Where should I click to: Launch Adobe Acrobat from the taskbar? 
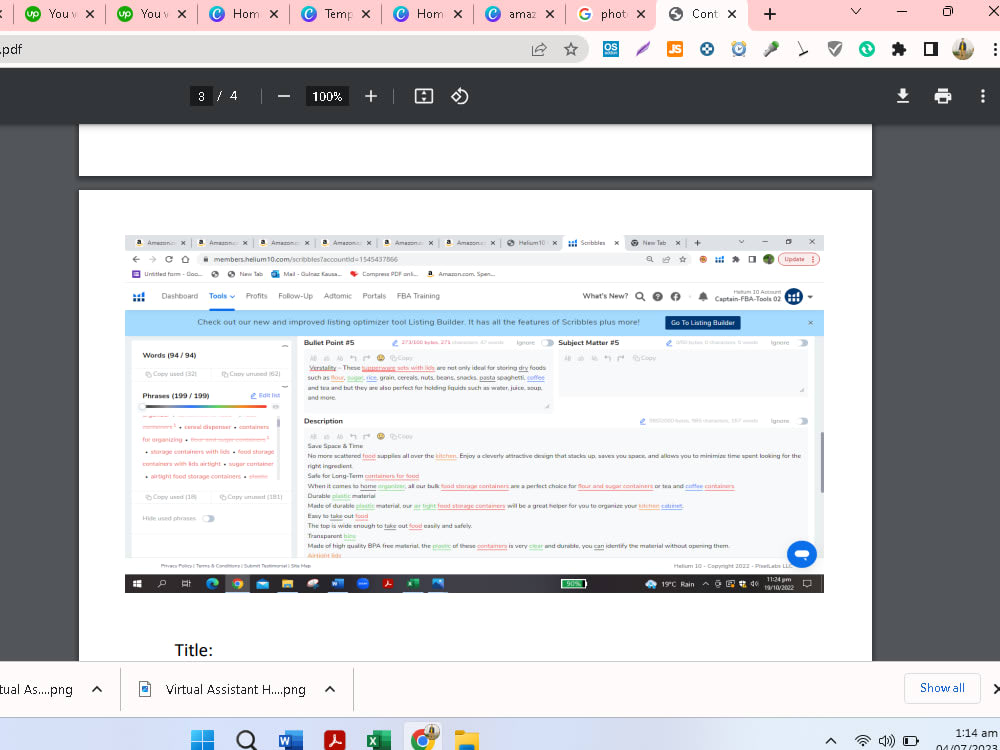[334, 740]
